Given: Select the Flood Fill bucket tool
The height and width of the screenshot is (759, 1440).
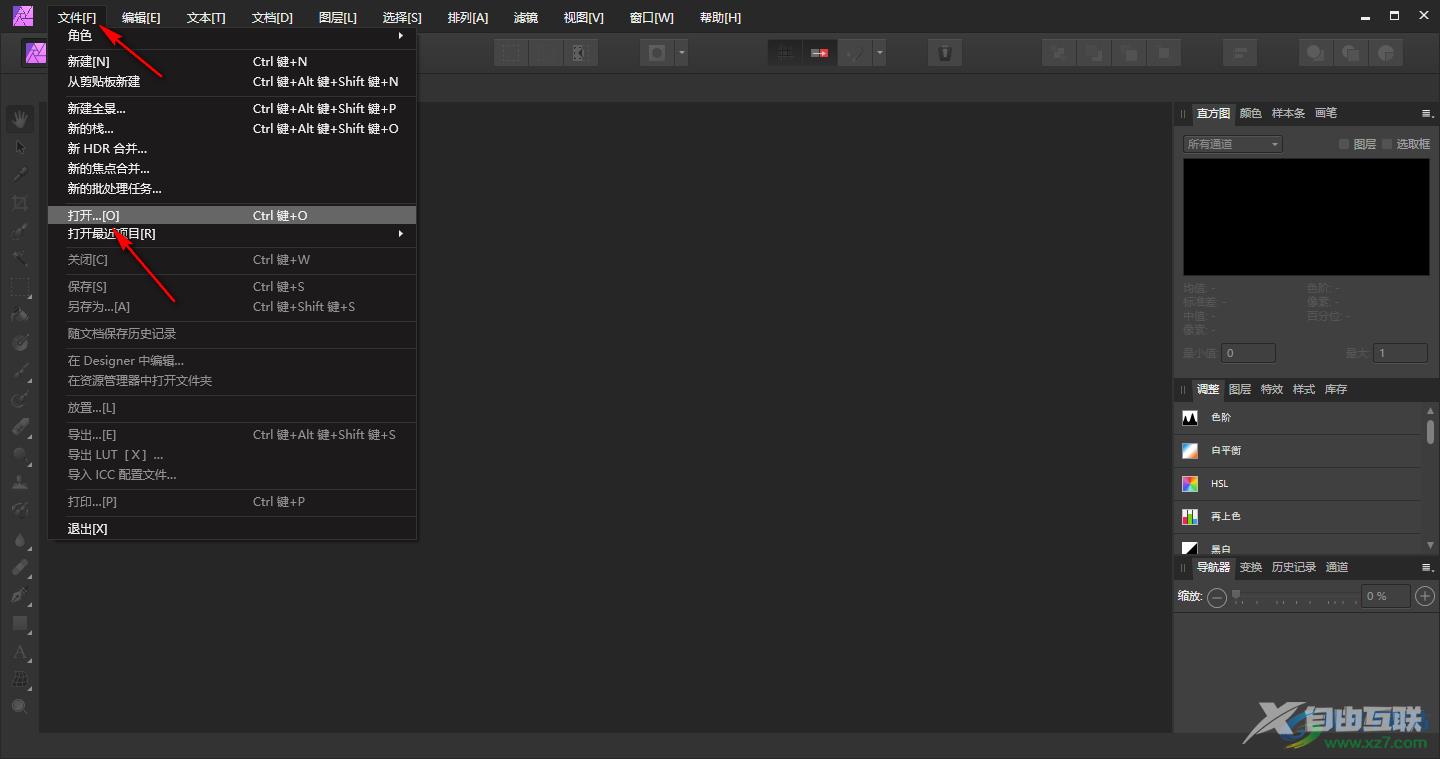Looking at the screenshot, I should point(20,315).
